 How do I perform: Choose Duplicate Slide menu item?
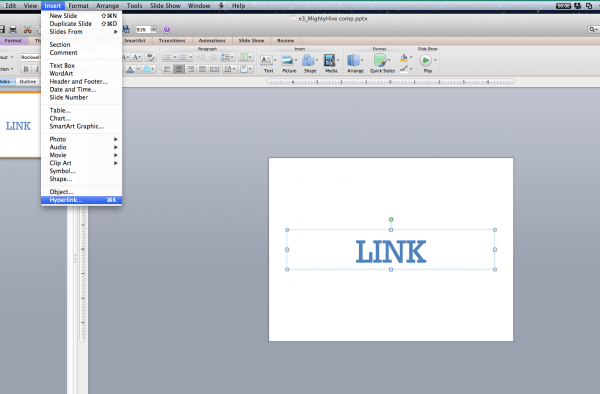82,24
